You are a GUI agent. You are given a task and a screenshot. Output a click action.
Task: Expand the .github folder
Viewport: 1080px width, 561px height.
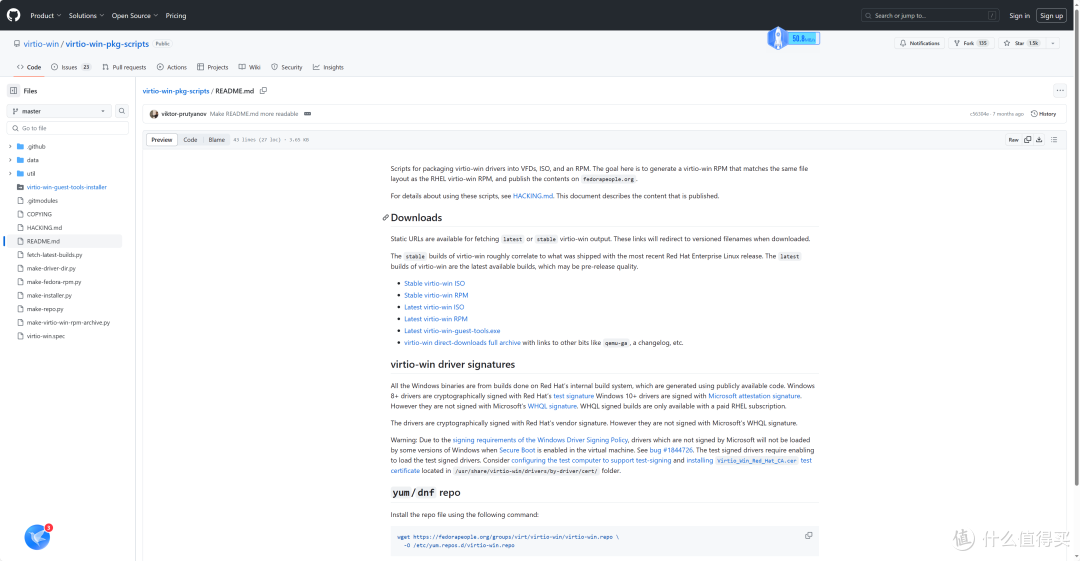pos(10,146)
